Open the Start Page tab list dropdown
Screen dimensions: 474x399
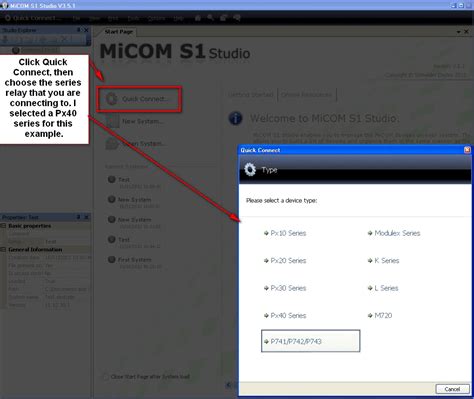[459, 32]
